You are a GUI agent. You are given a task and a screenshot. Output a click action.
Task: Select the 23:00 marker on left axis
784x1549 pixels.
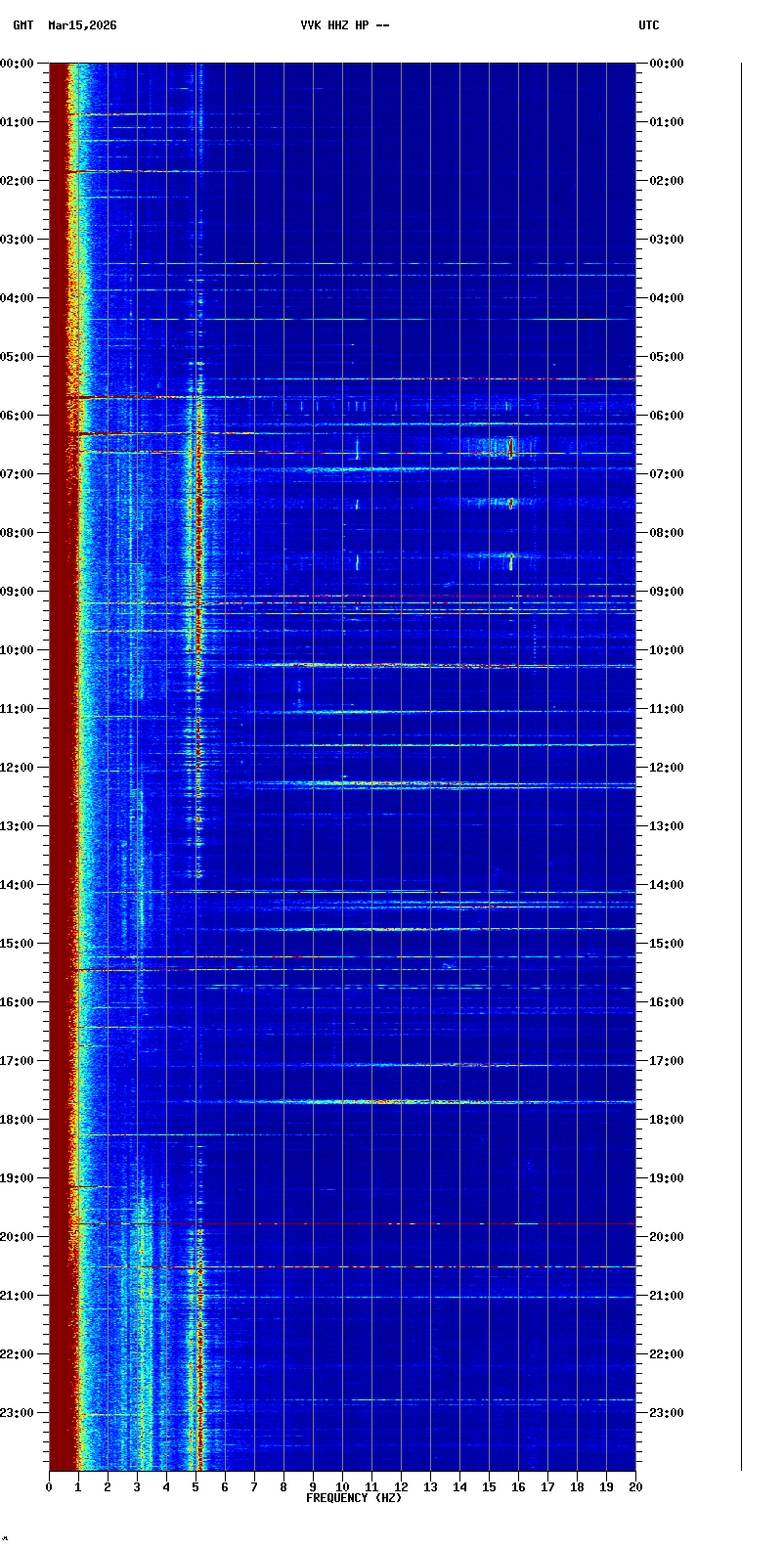point(18,1413)
